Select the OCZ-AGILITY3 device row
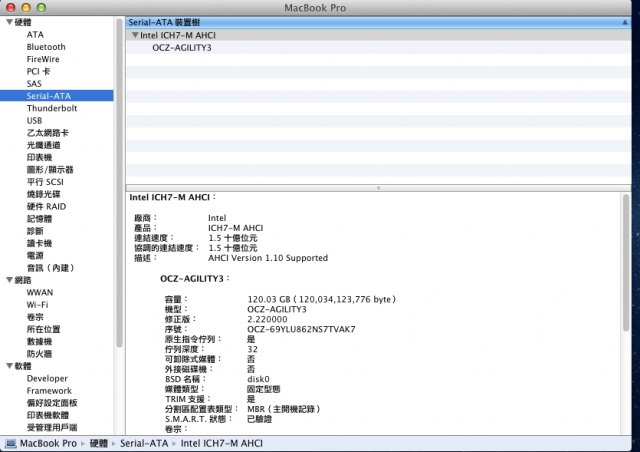 [x=378, y=47]
